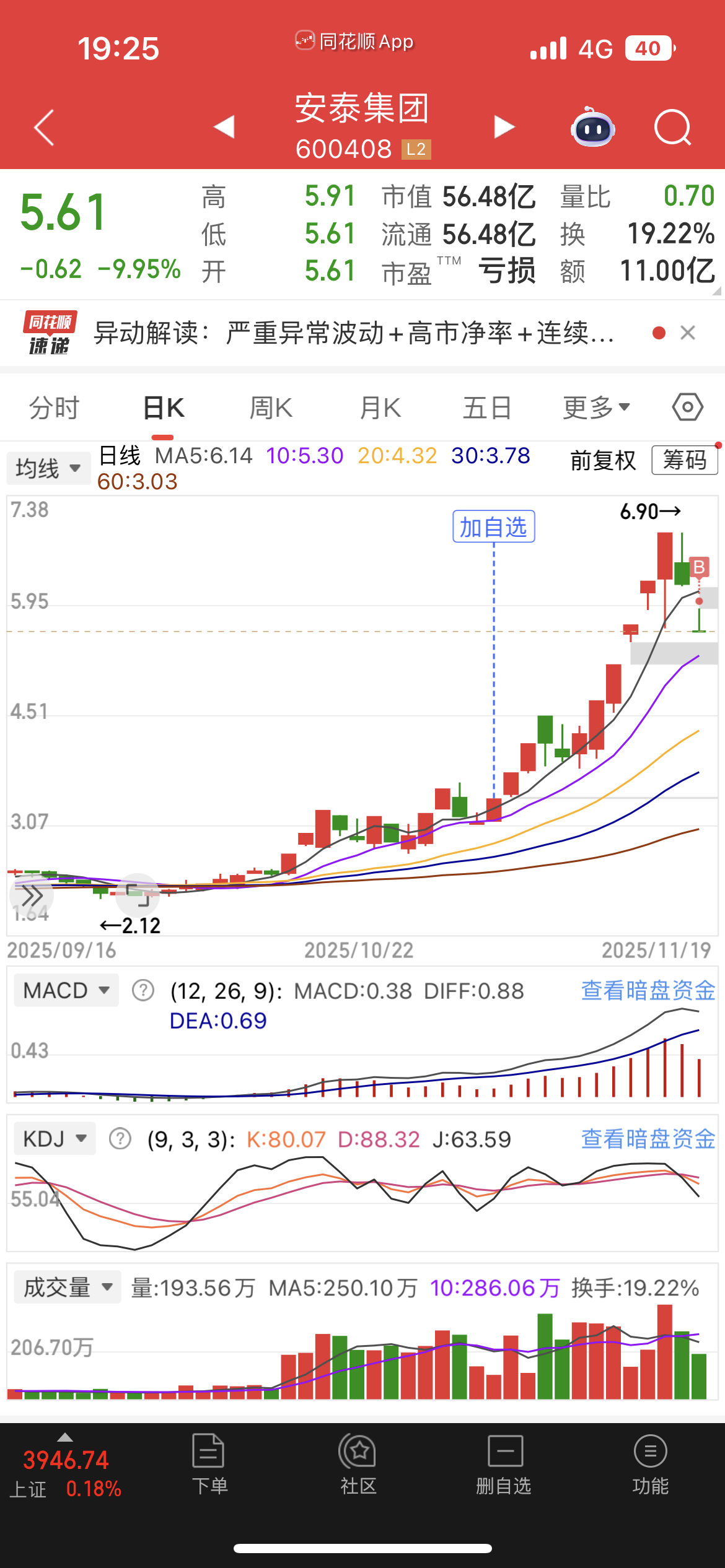The image size is (725, 1568).
Task: Switch to 周K weekly chart tab
Action: tap(271, 408)
